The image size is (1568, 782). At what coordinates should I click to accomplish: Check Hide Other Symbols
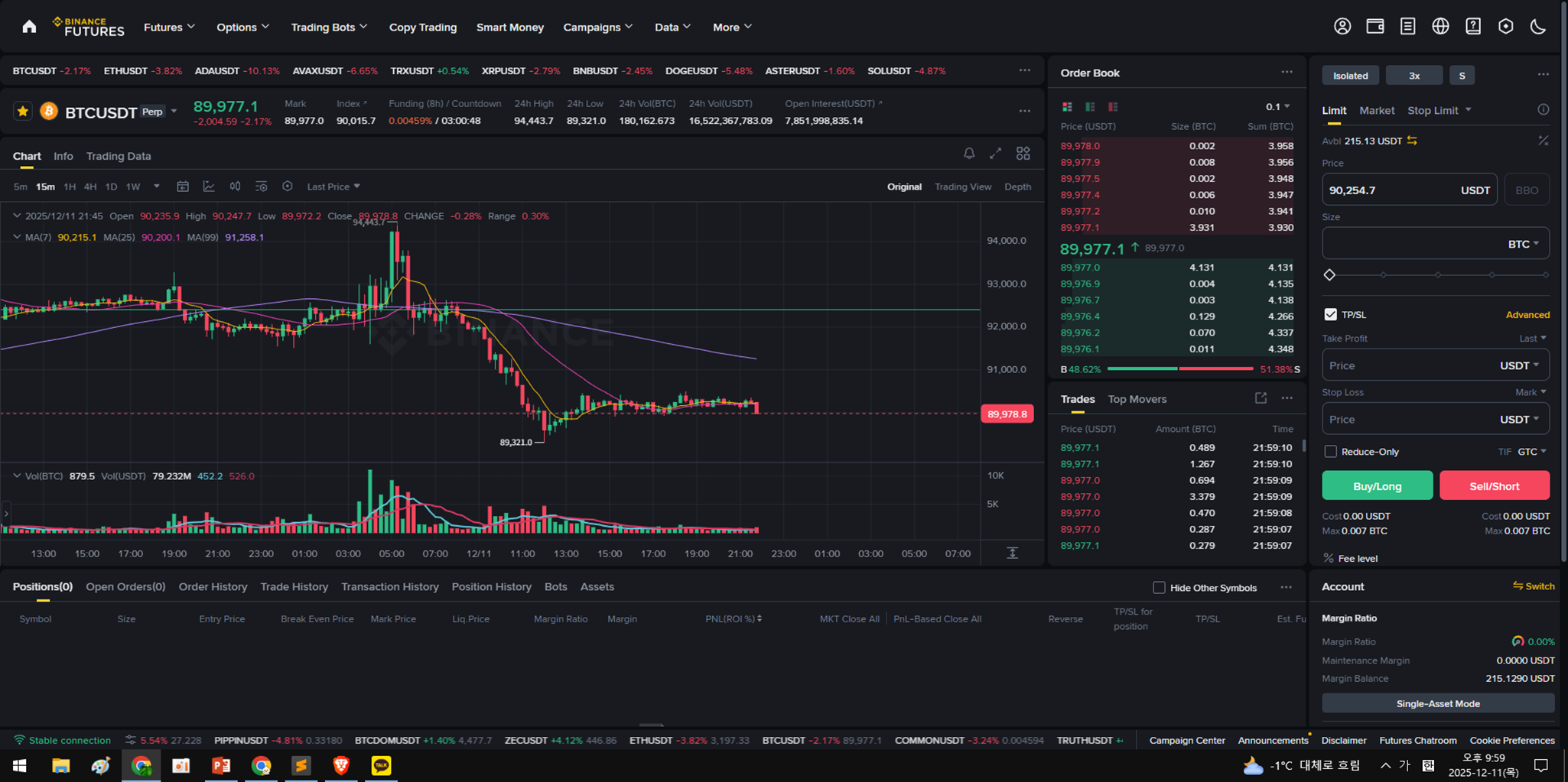tap(1159, 587)
